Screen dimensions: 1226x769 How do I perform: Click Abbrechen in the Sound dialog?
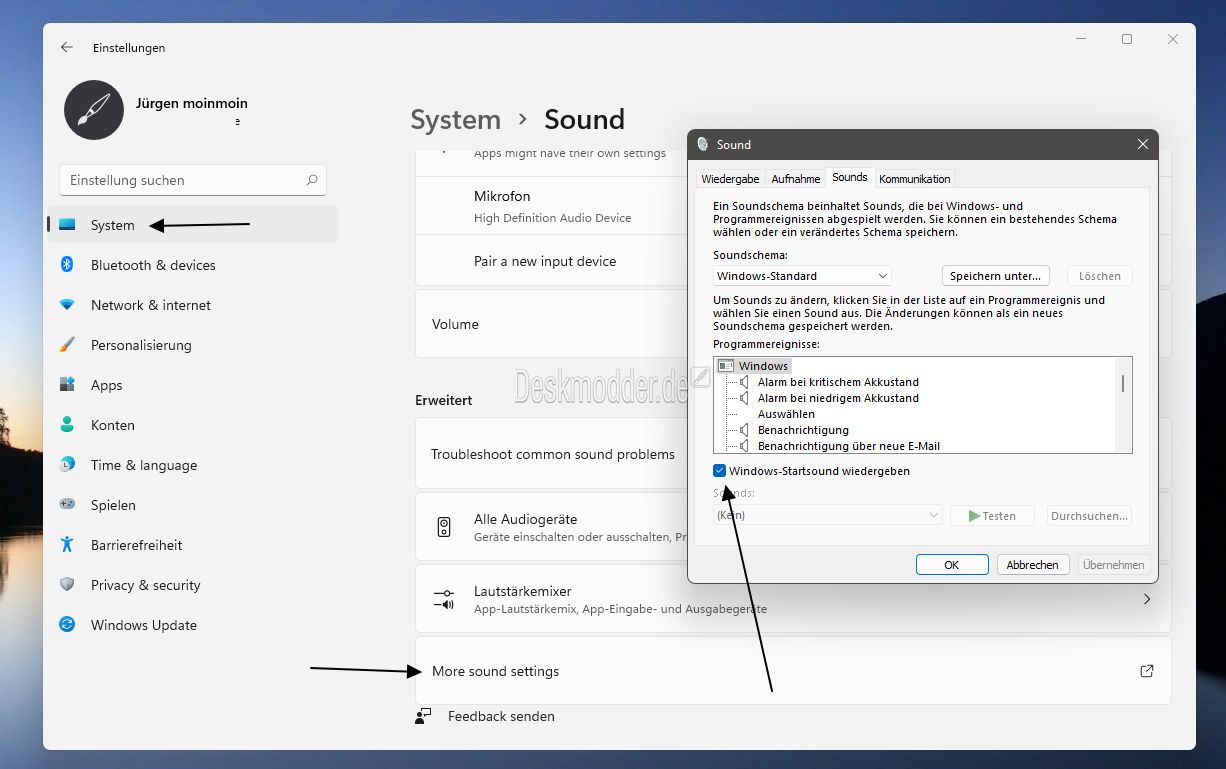1033,565
